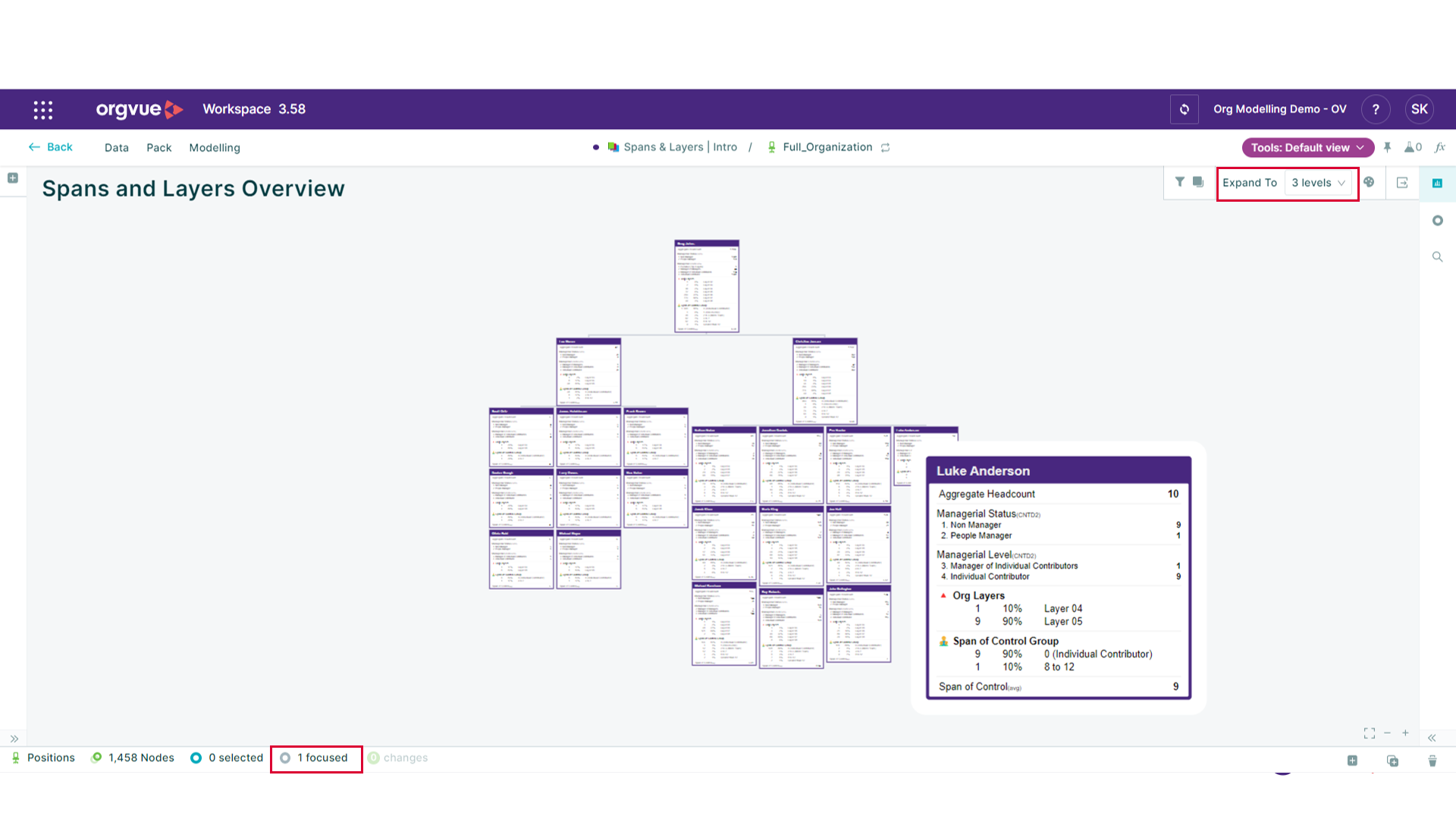Click the orgvue logo
The height and width of the screenshot is (819, 1456).
(140, 109)
